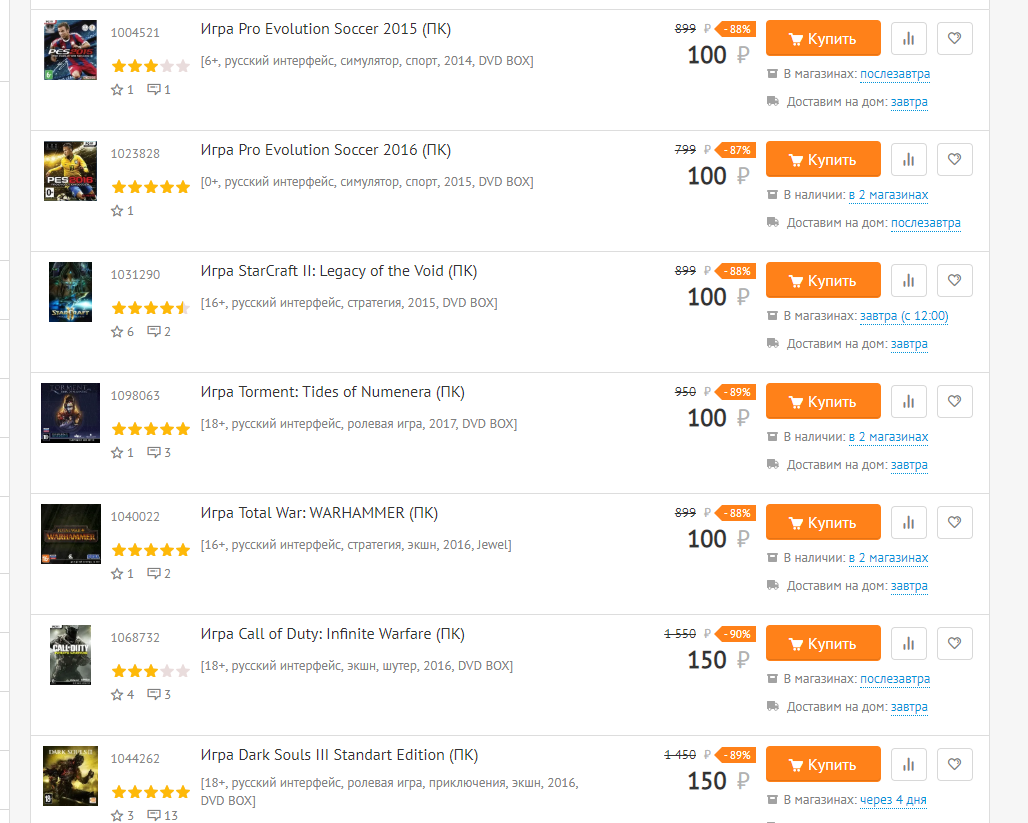Buy Pro Evolution Soccer 2016 with Купить

pyautogui.click(x=823, y=159)
